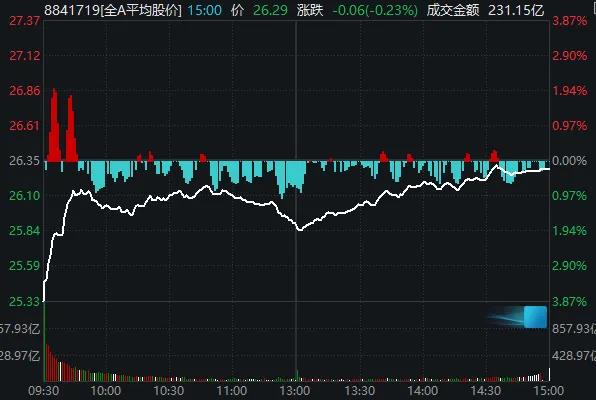Click the 10:30 time axis label
The height and width of the screenshot is (400, 596).
click(169, 390)
